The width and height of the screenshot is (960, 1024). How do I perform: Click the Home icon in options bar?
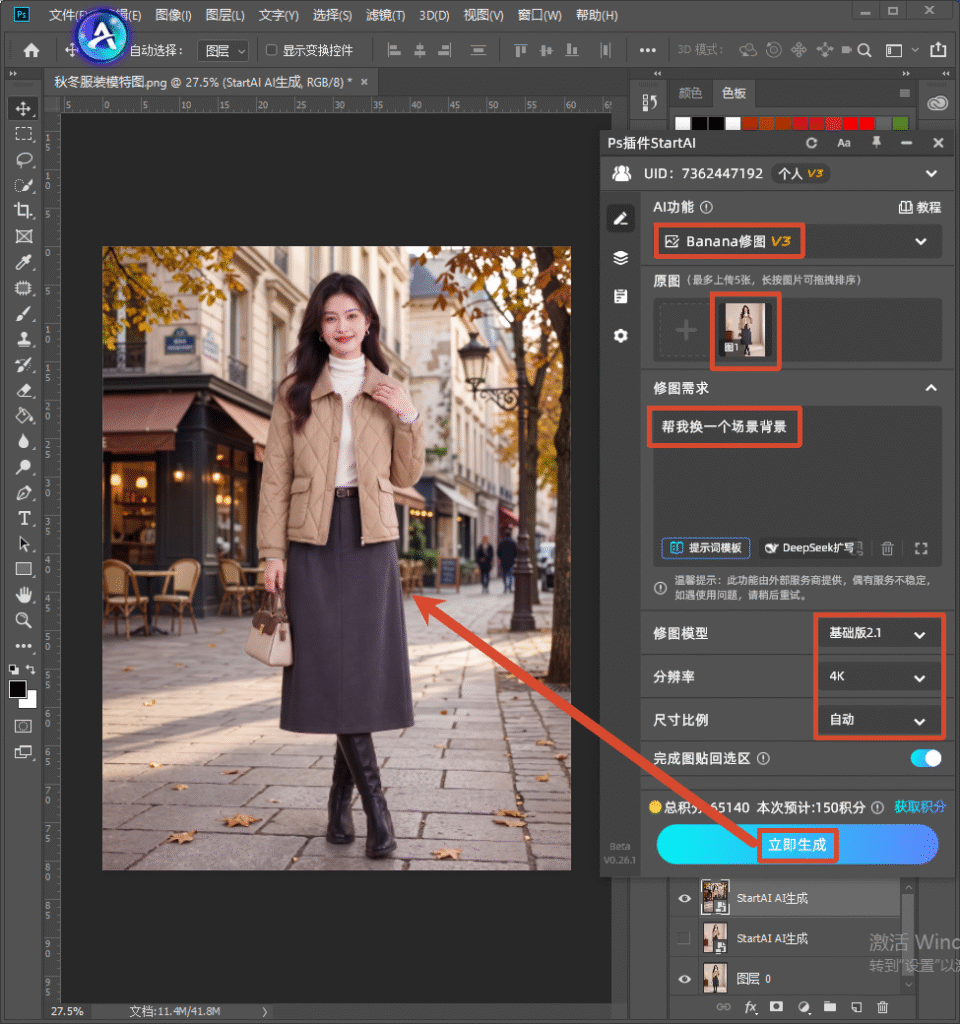pyautogui.click(x=31, y=50)
